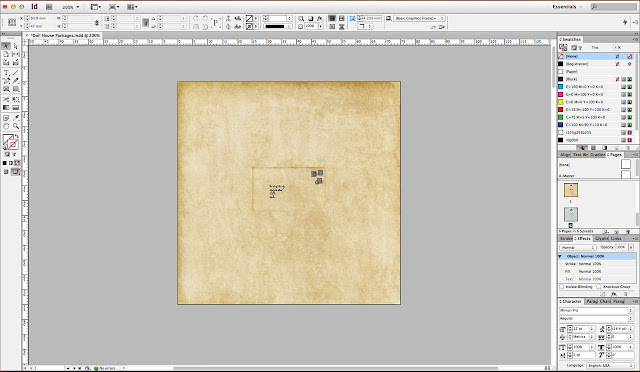Open the Essentials workspace switcher
Image resolution: width=640 pixels, height=372 pixels.
567,7
